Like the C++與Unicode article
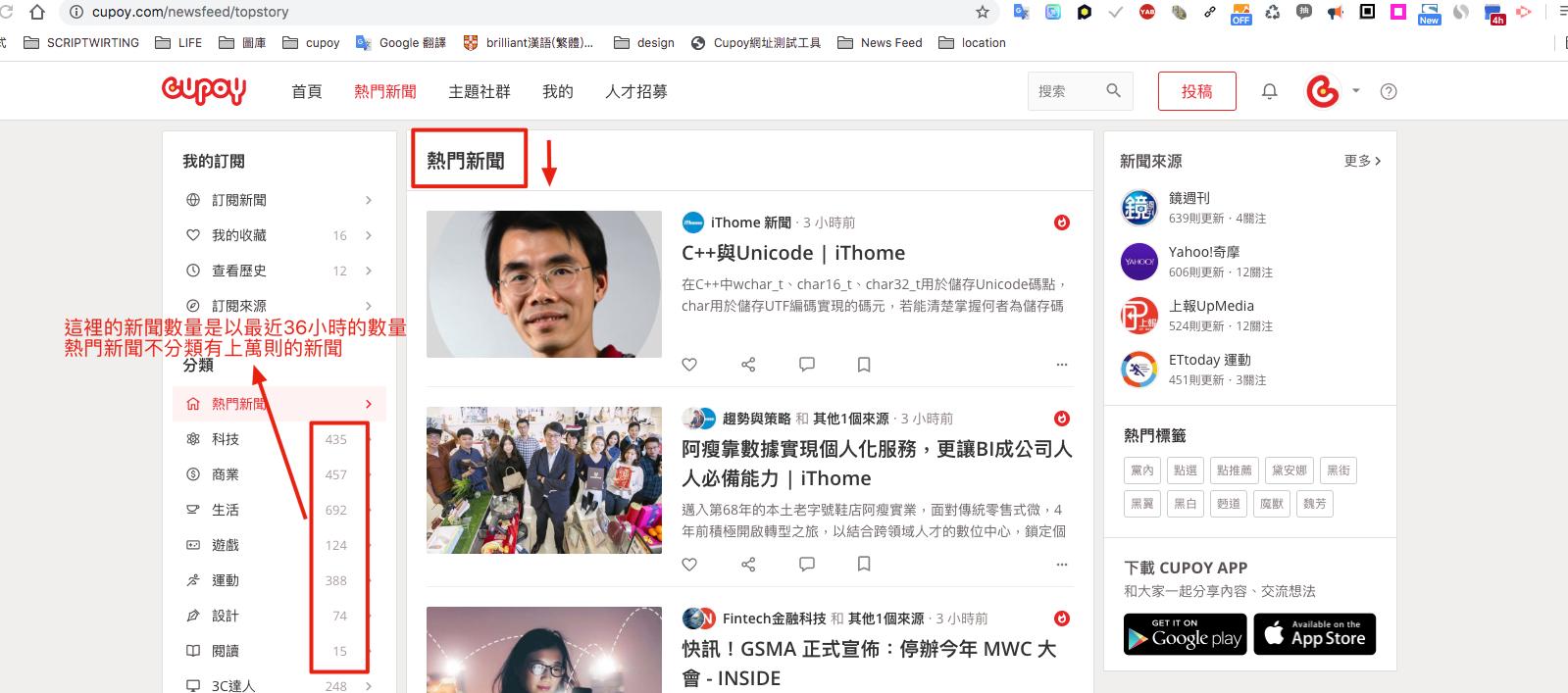Viewport: 1568px width, 693px height. [689, 365]
